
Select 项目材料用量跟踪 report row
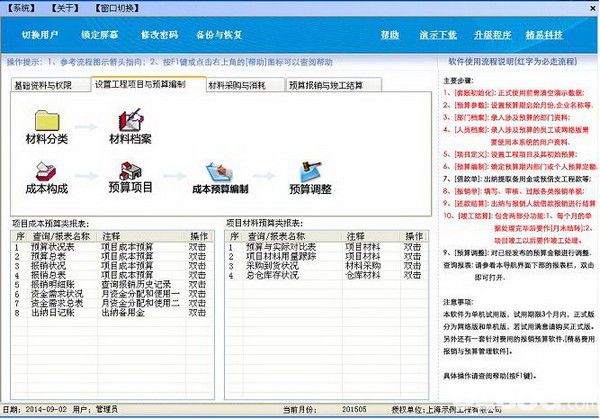click(326, 256)
